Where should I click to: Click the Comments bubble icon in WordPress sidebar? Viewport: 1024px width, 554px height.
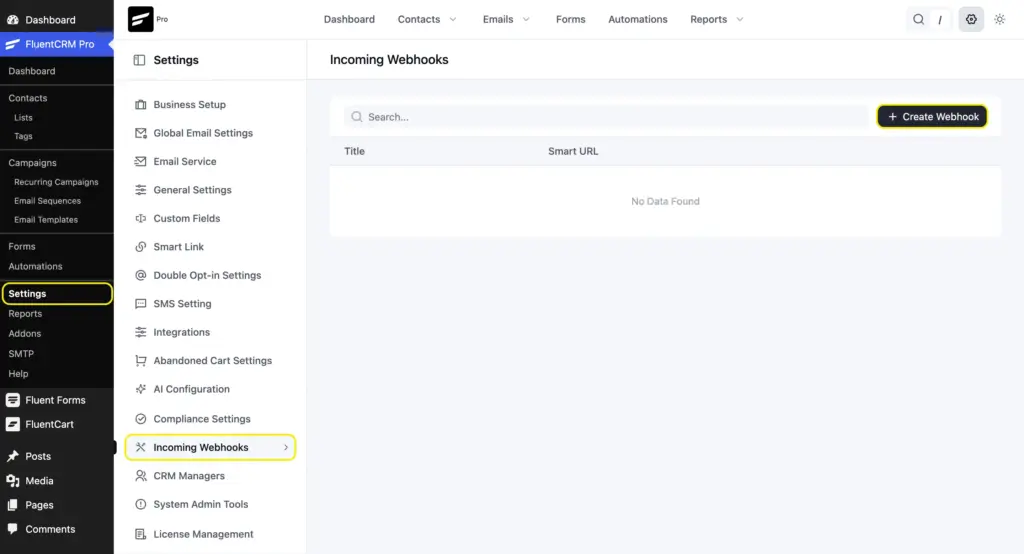coord(12,529)
